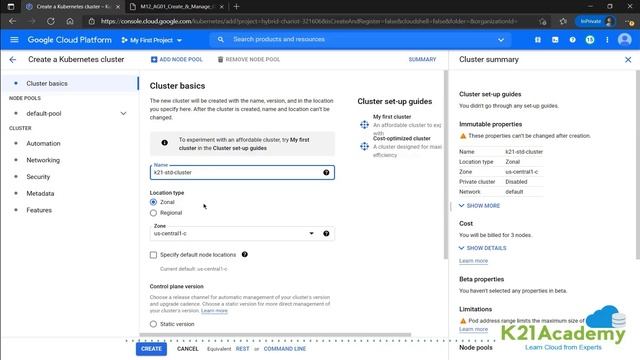Open Networking section in left menu

[x=43, y=160]
